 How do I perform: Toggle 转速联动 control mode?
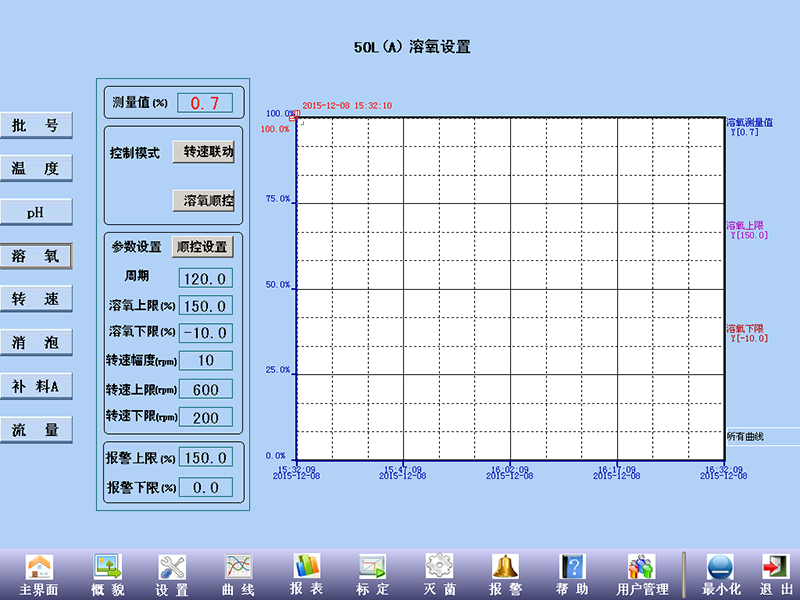coord(204,152)
